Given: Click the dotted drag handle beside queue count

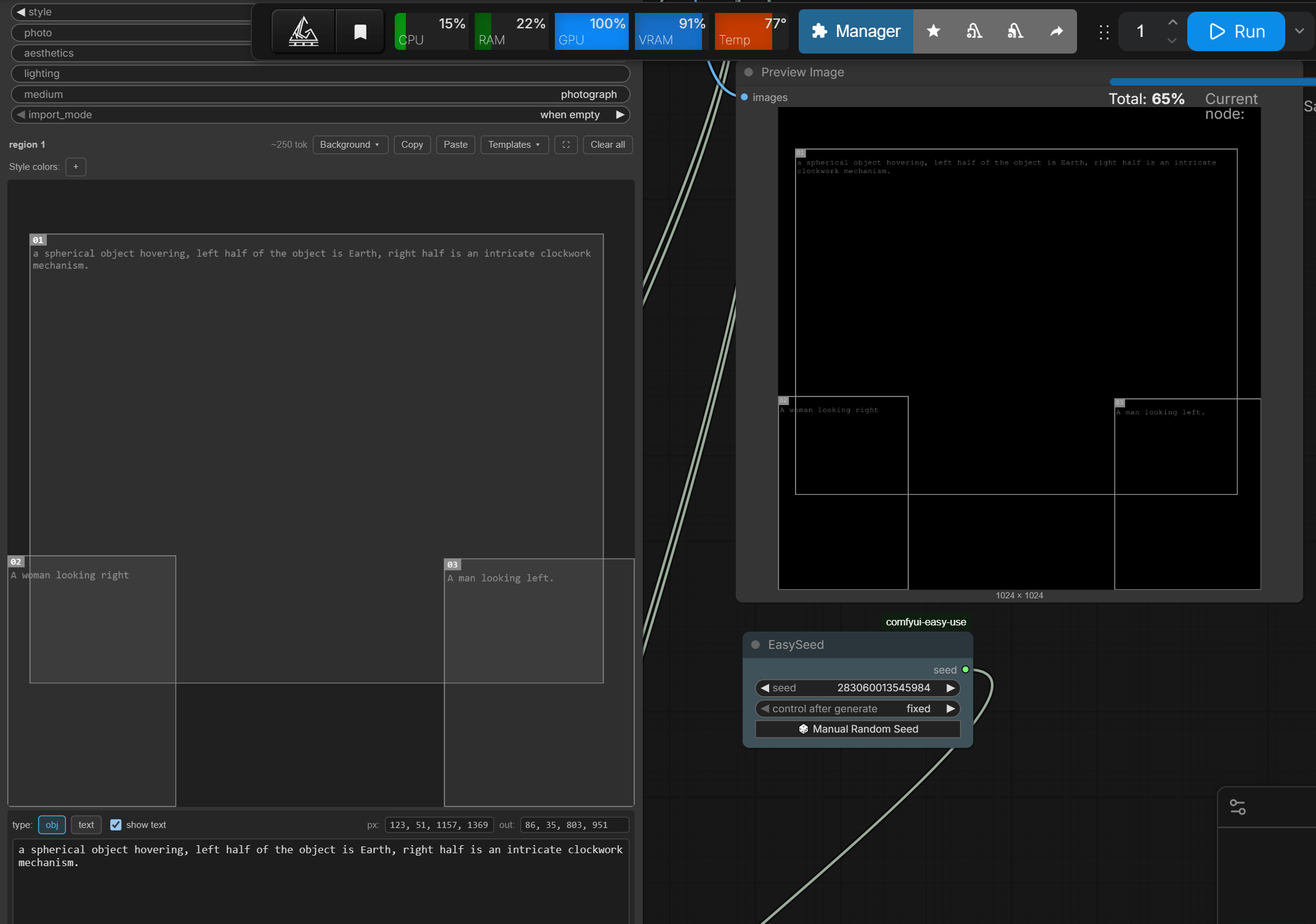Looking at the screenshot, I should 1104,32.
